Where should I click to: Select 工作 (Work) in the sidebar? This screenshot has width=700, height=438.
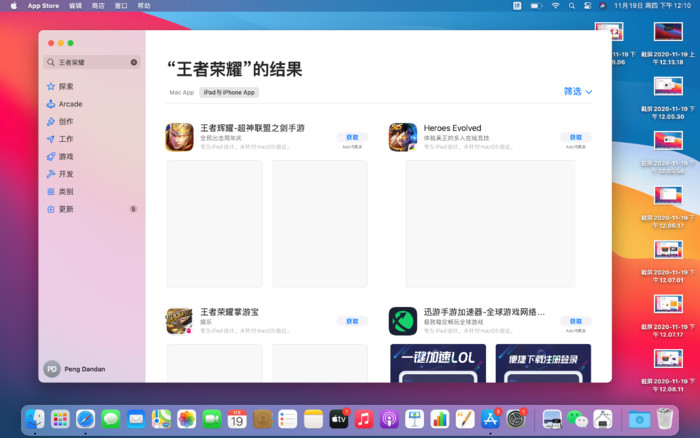click(x=66, y=139)
